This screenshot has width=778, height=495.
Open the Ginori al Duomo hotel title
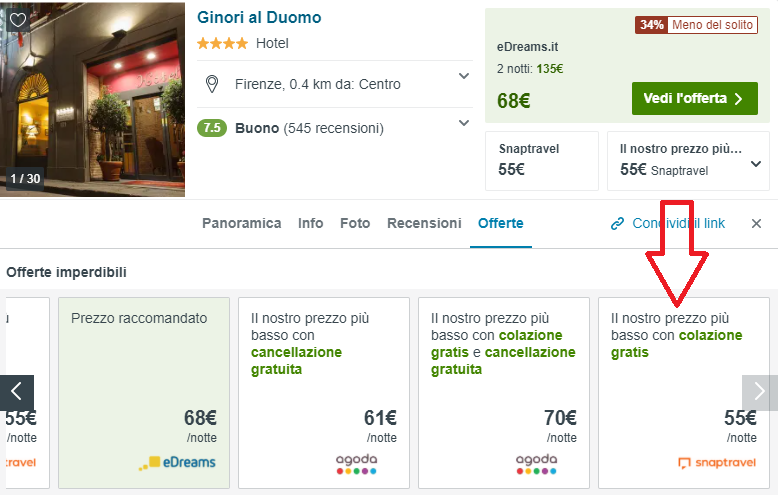pos(259,18)
